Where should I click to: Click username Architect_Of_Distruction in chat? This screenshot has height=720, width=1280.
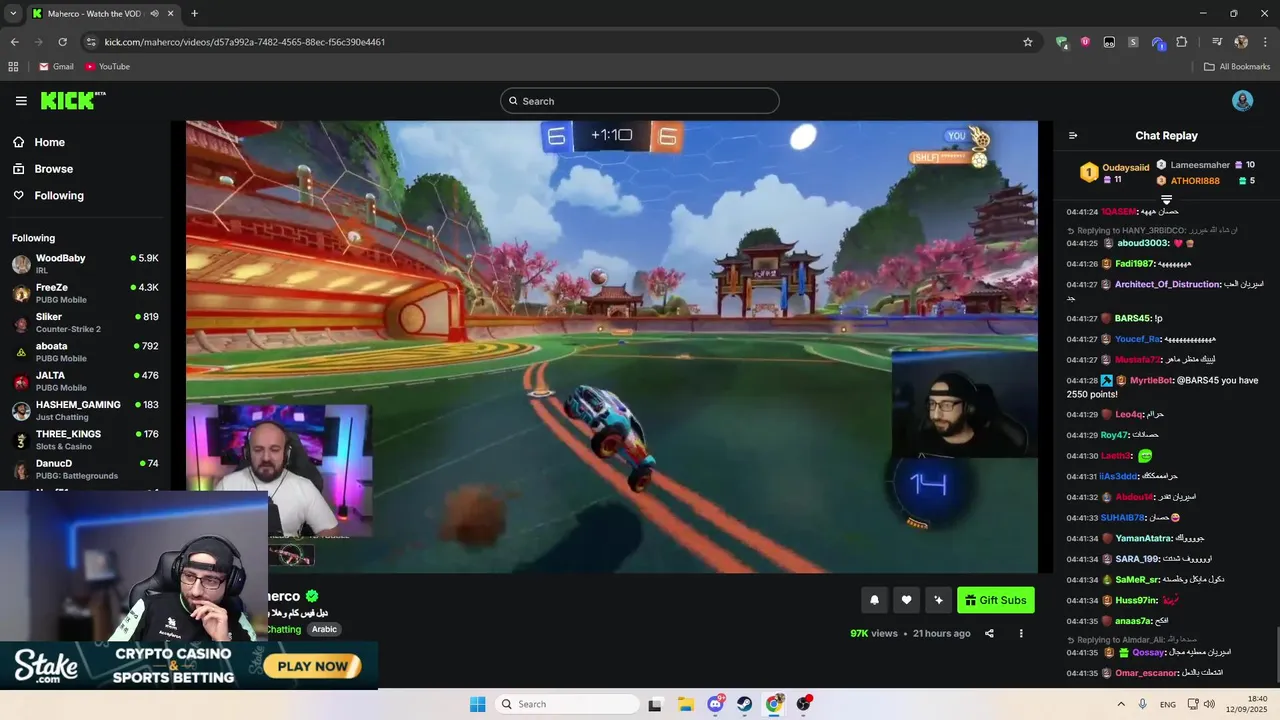pyautogui.click(x=1168, y=284)
